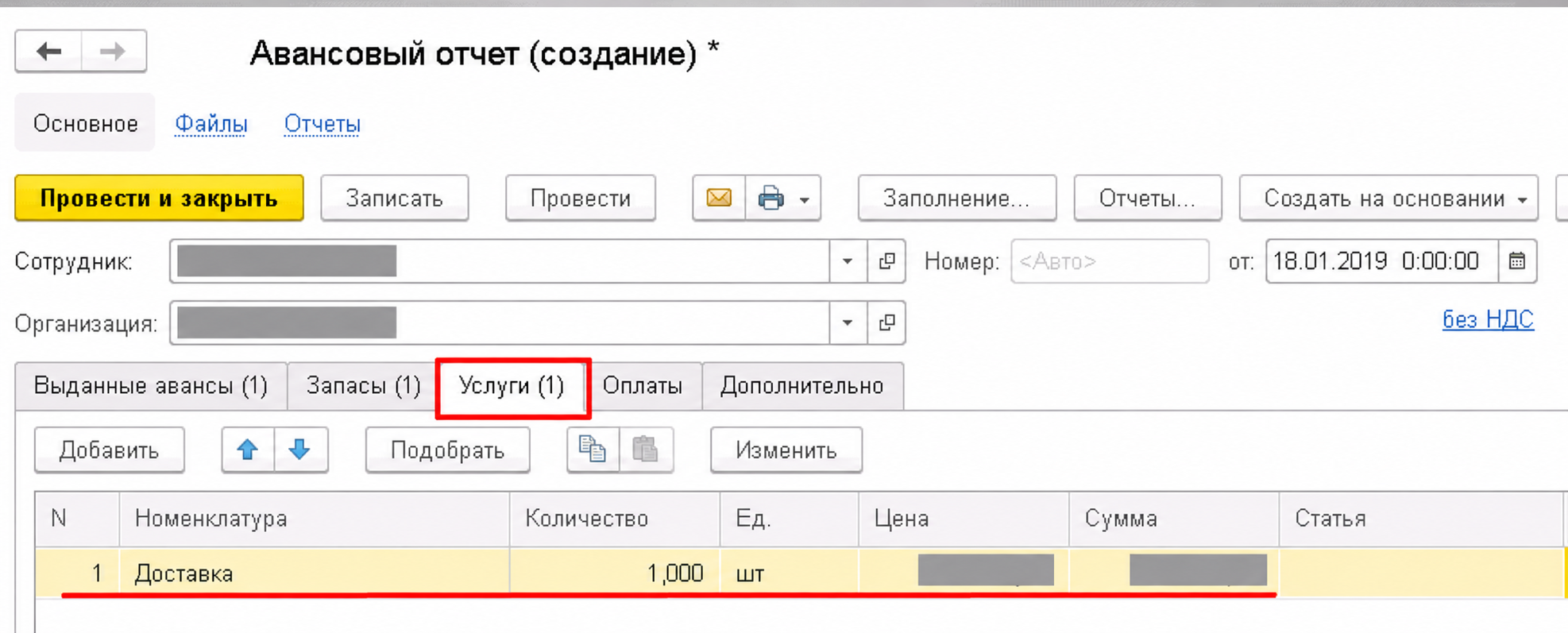1568x633 pixels.
Task: Click the Изменить button
Action: pyautogui.click(x=786, y=450)
